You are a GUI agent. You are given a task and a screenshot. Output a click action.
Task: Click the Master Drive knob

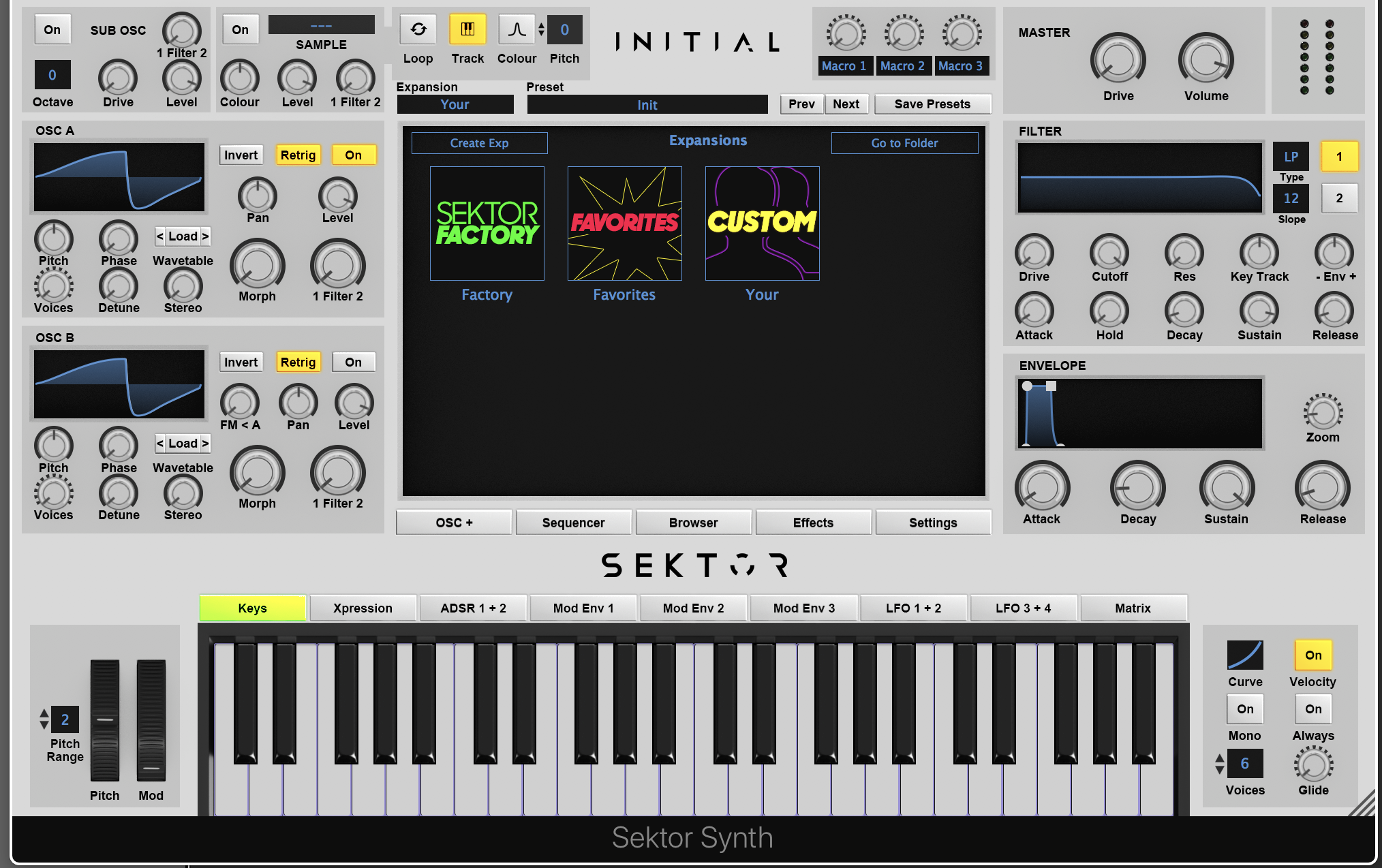[1118, 60]
